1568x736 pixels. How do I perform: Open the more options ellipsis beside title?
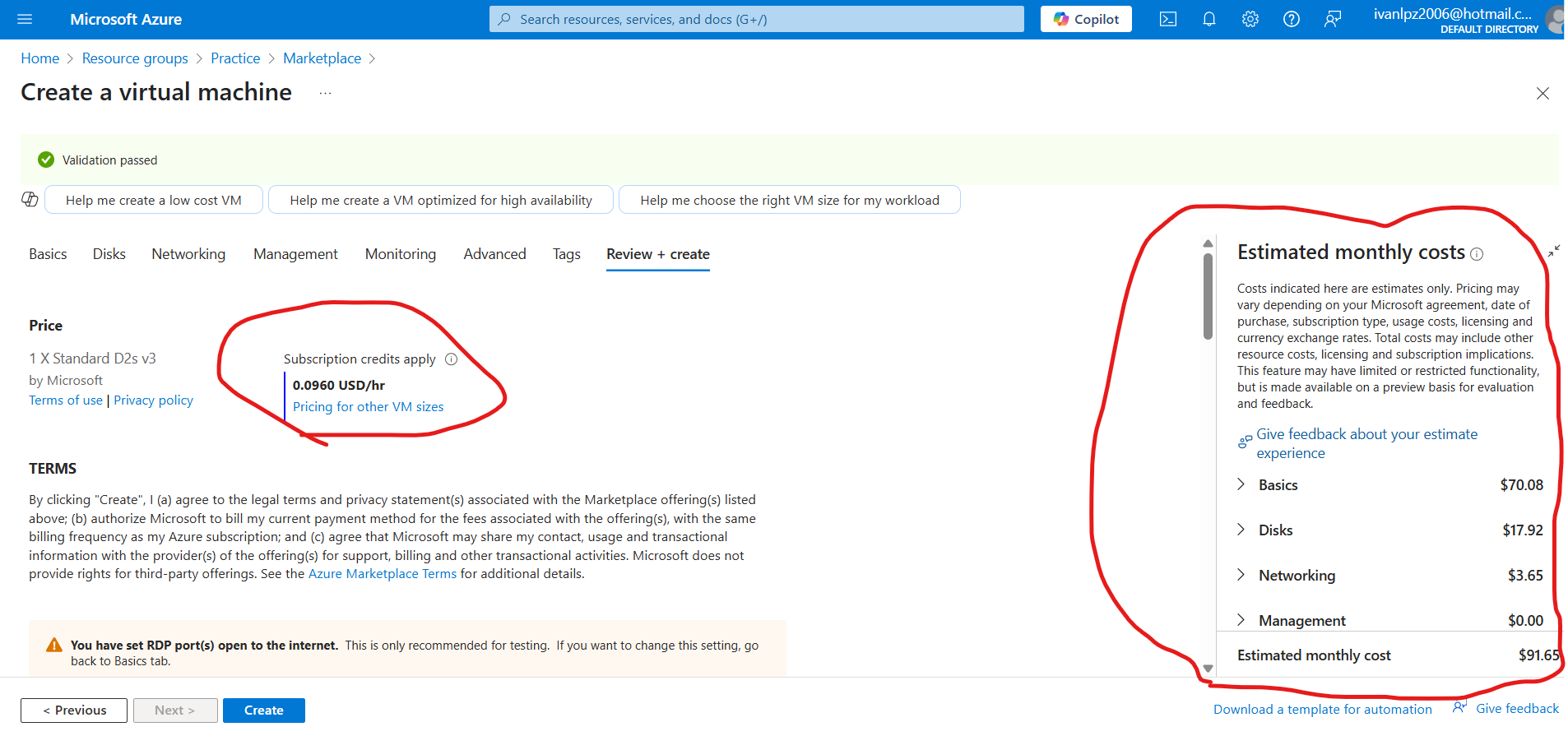tap(326, 93)
